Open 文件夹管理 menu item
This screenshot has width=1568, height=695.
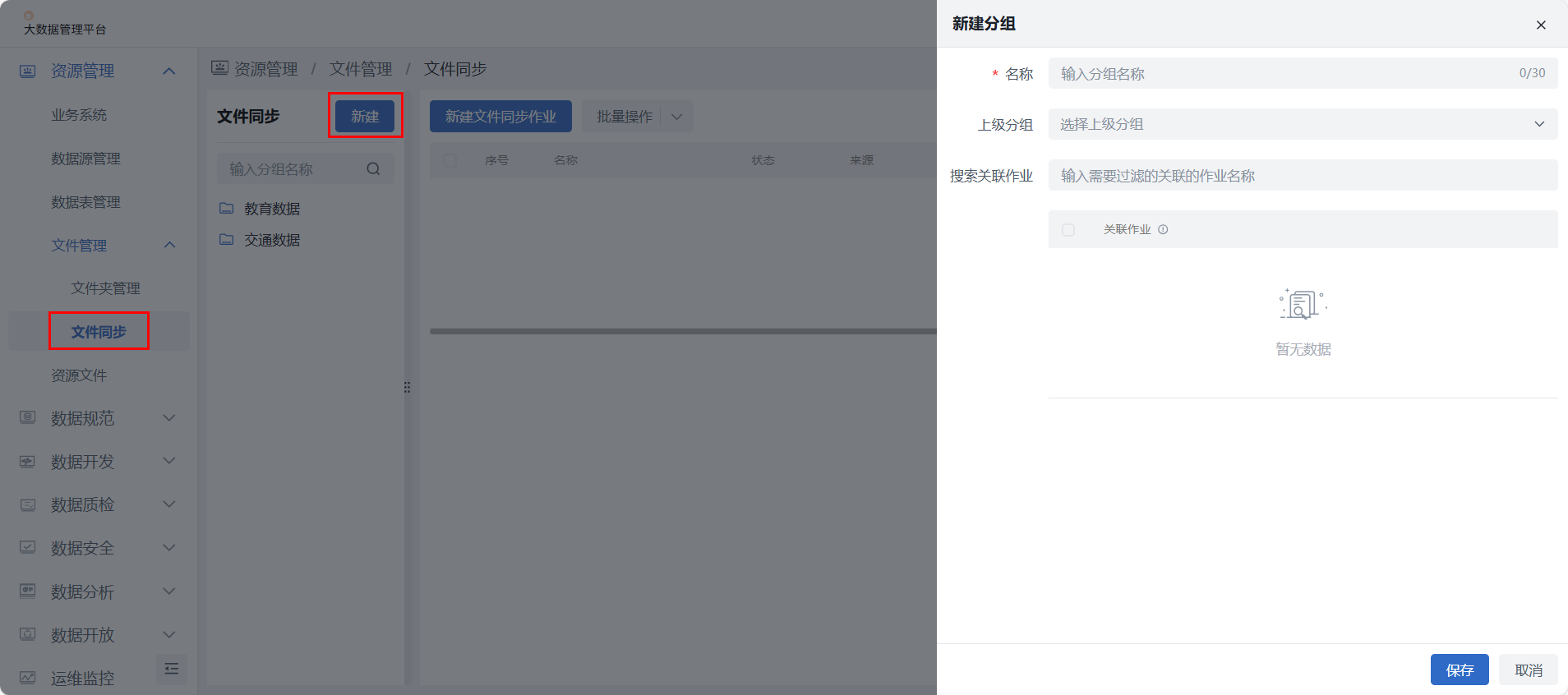[x=105, y=288]
